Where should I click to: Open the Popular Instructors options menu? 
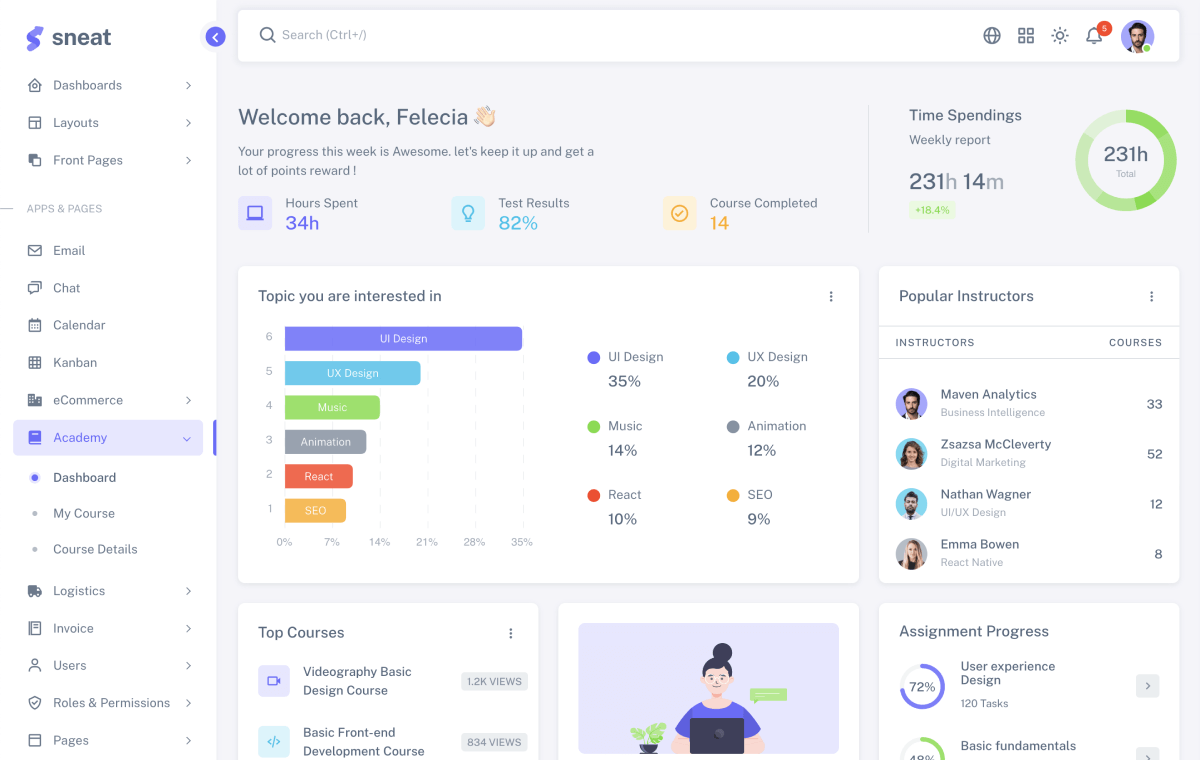tap(1151, 296)
